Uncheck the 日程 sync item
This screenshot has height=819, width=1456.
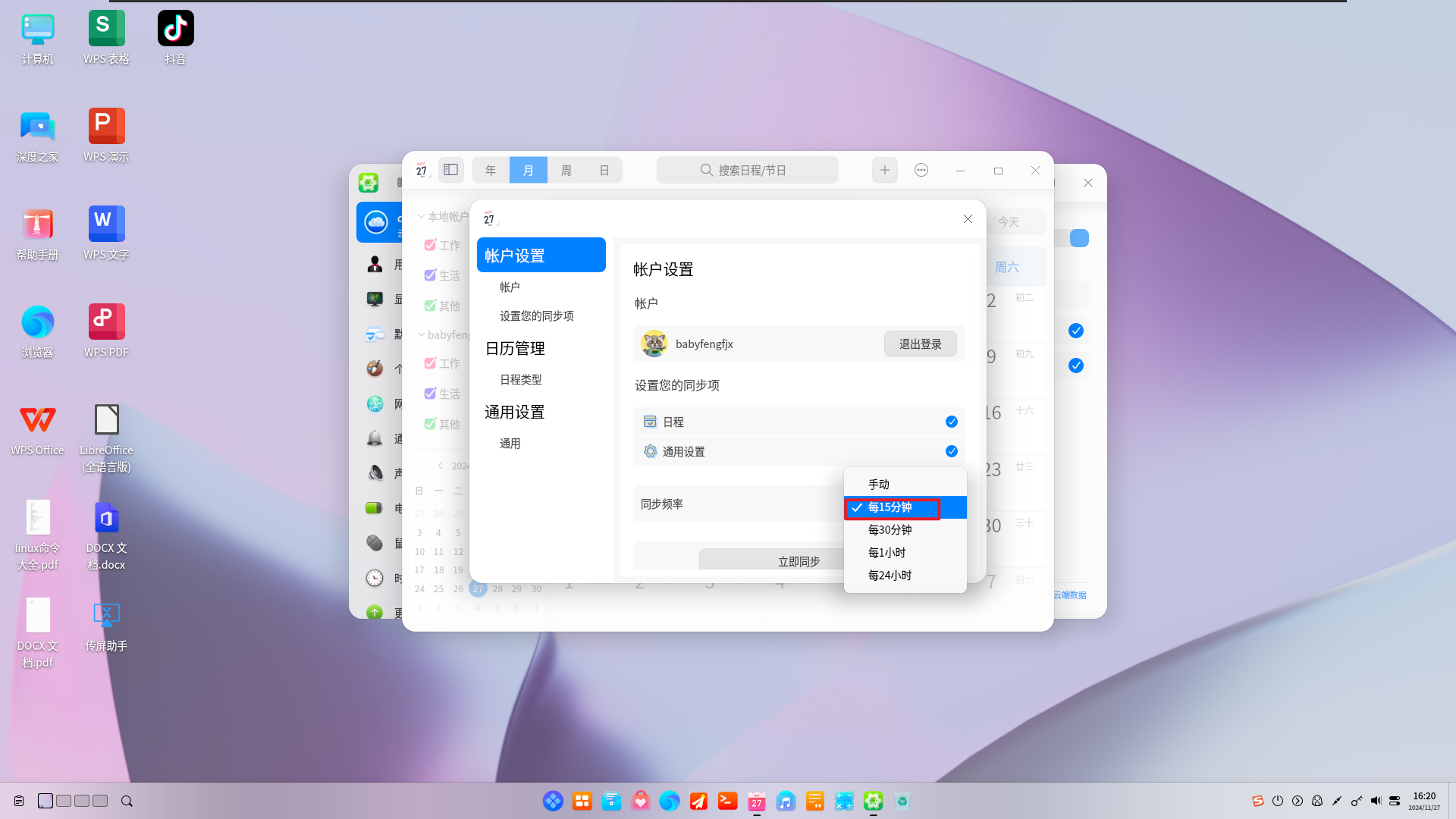point(952,422)
